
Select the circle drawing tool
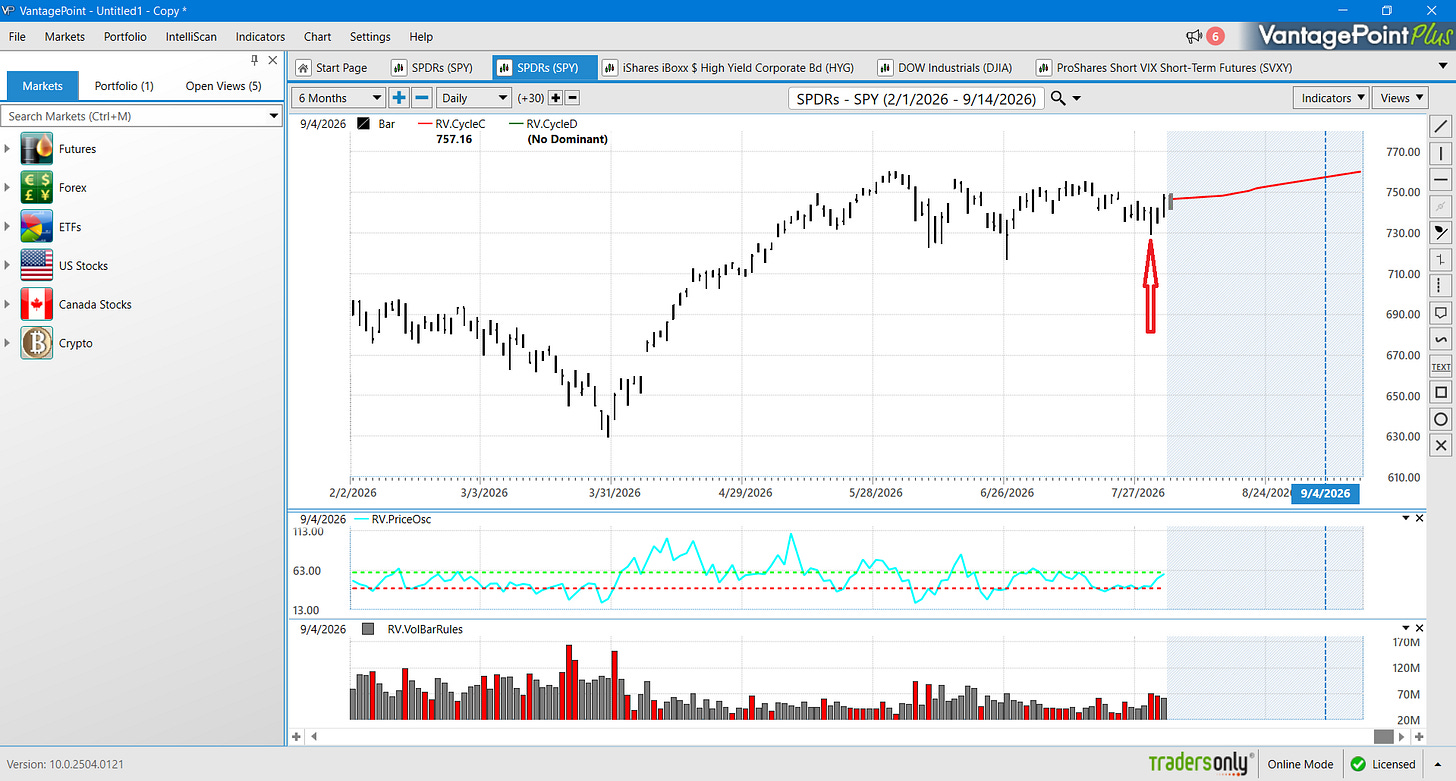click(1441, 419)
